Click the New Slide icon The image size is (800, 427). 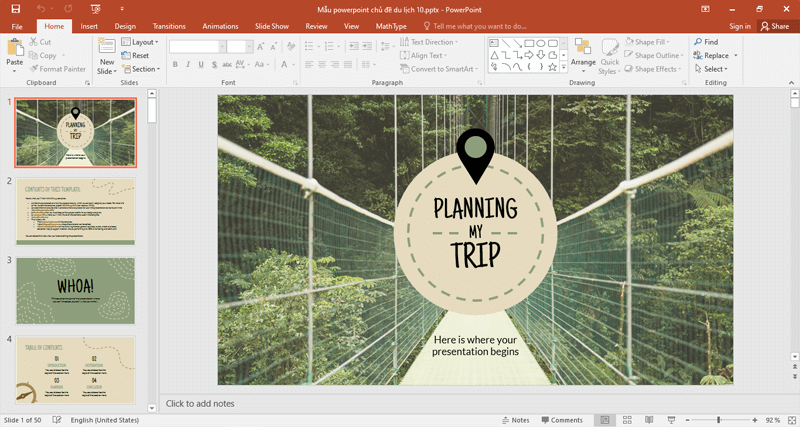107,46
